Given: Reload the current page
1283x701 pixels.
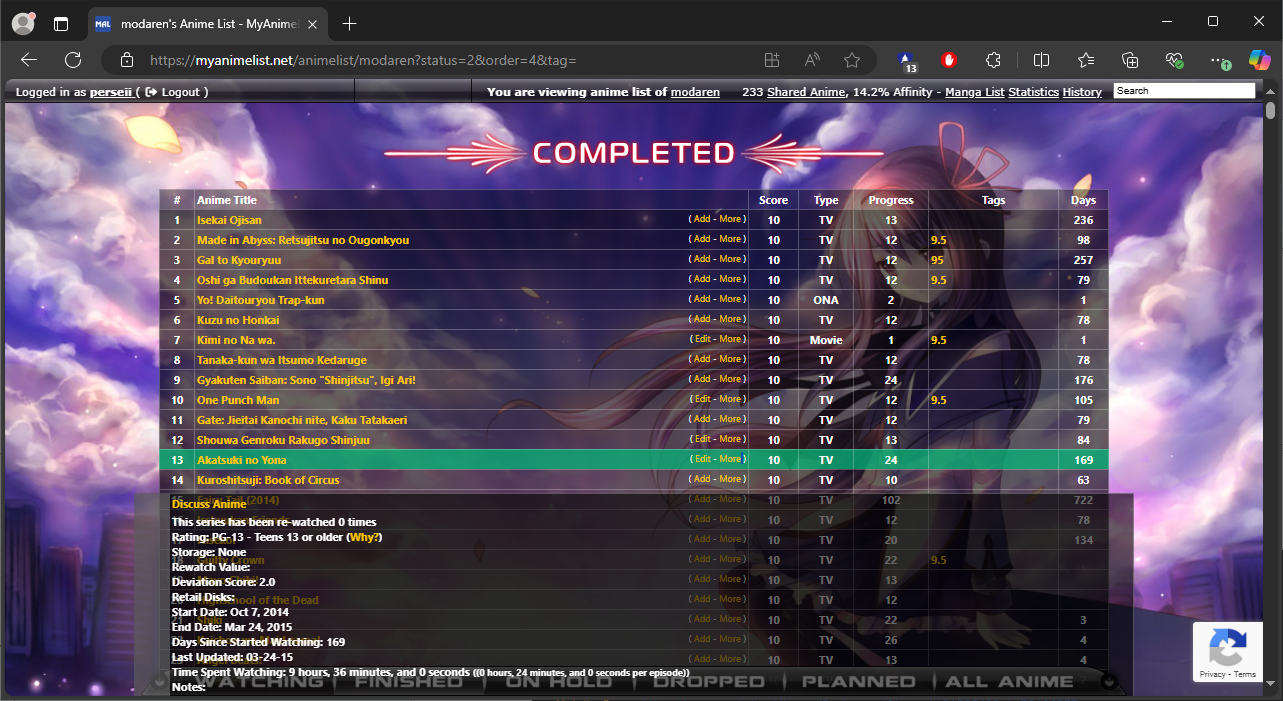Looking at the screenshot, I should 73,60.
